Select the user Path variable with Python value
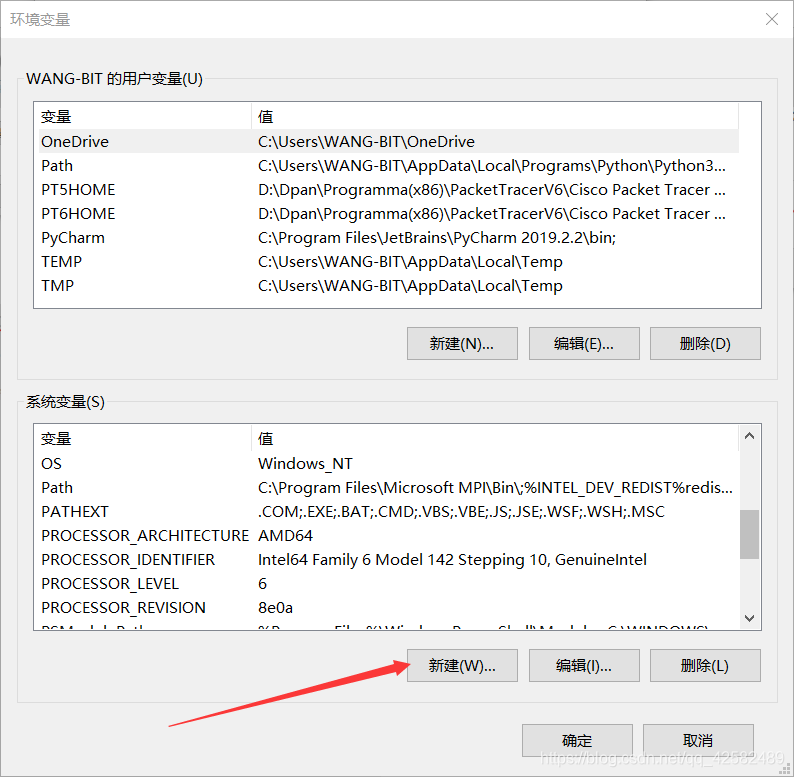The width and height of the screenshot is (794, 777). [388, 166]
